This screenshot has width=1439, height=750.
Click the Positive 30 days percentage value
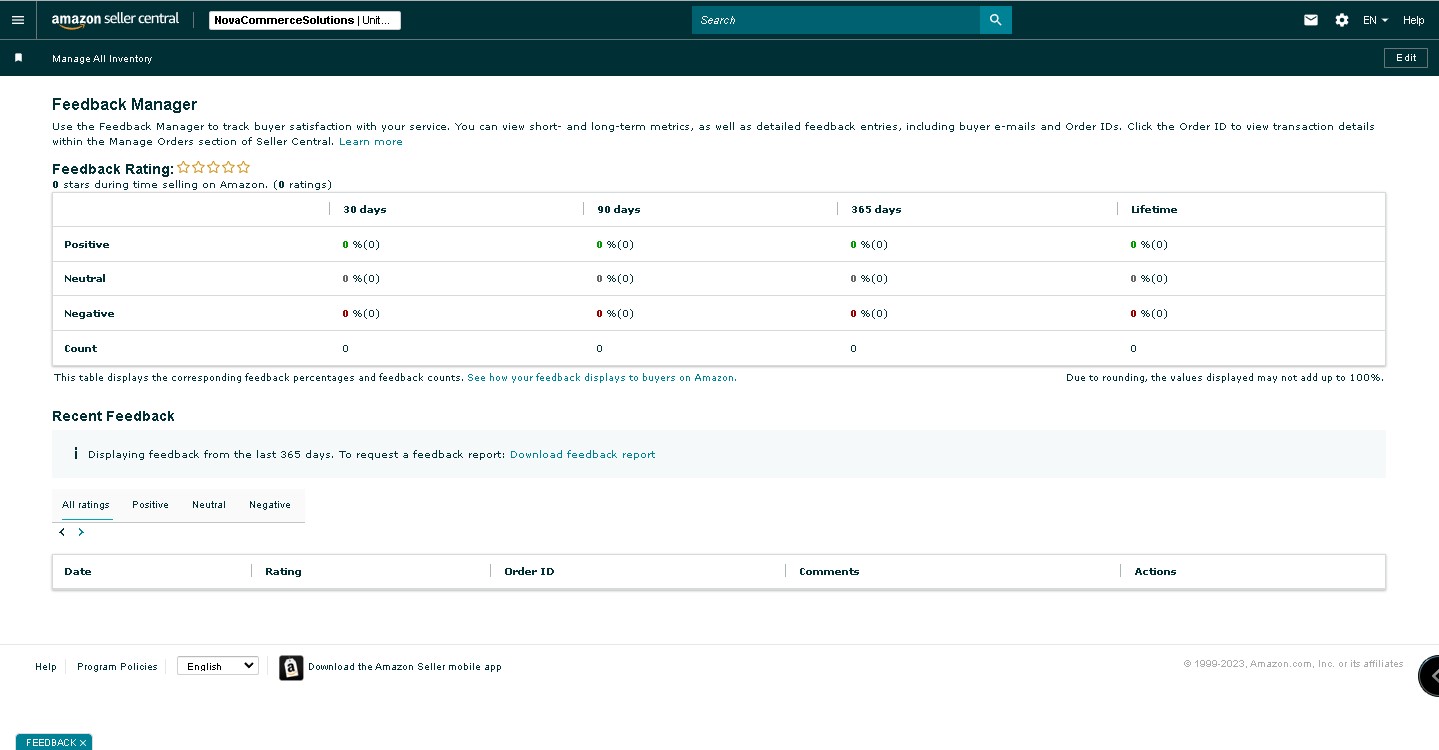point(361,245)
